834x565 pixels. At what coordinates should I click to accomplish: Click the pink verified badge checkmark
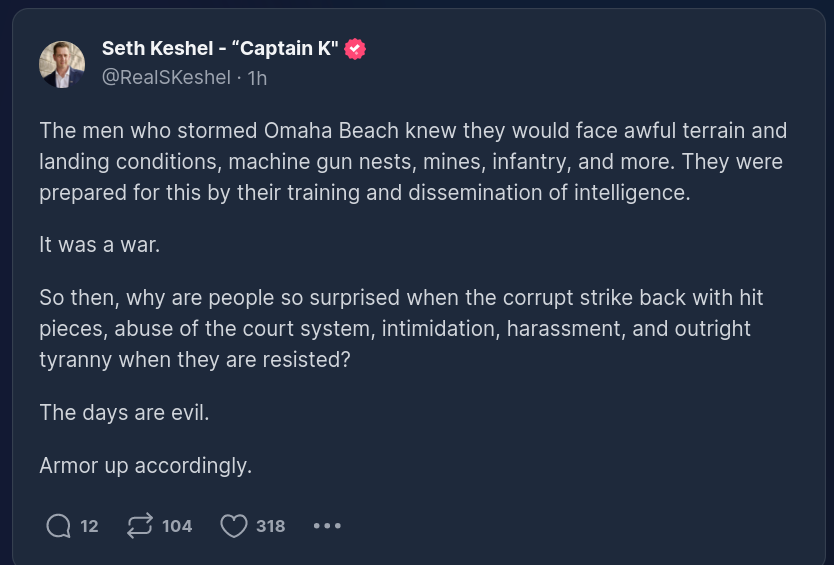[x=355, y=49]
